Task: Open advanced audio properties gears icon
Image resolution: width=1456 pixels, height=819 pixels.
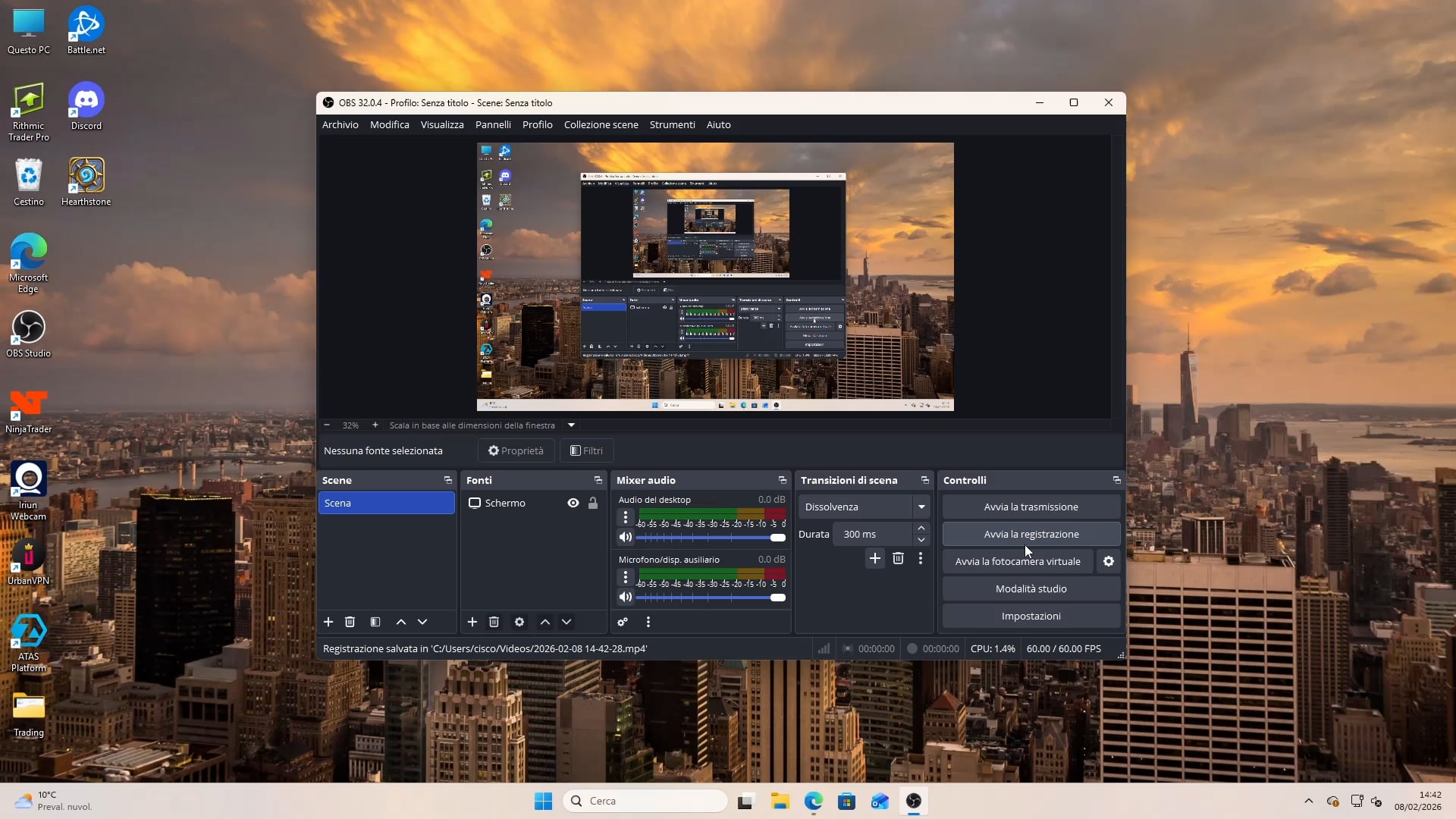Action: (x=623, y=622)
